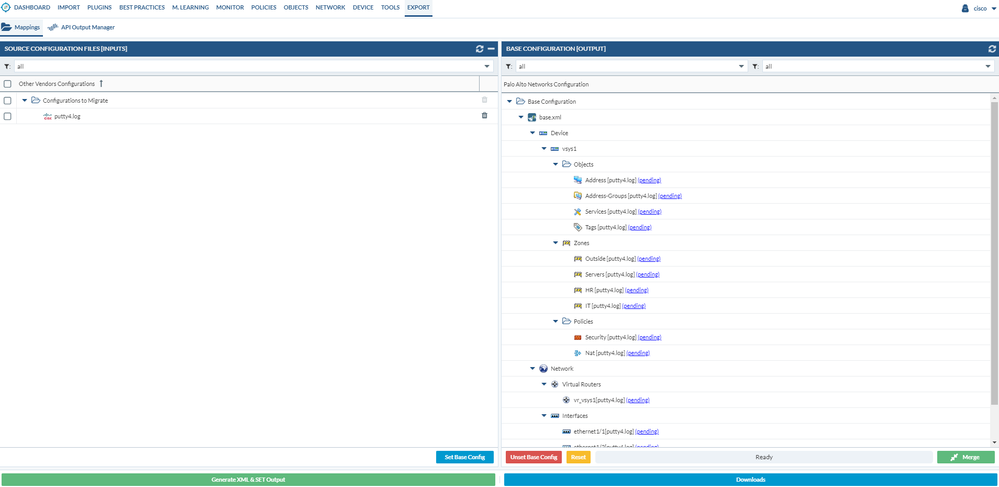
Task: Click the vr_vsys1 virtual router icon
Action: (566, 400)
